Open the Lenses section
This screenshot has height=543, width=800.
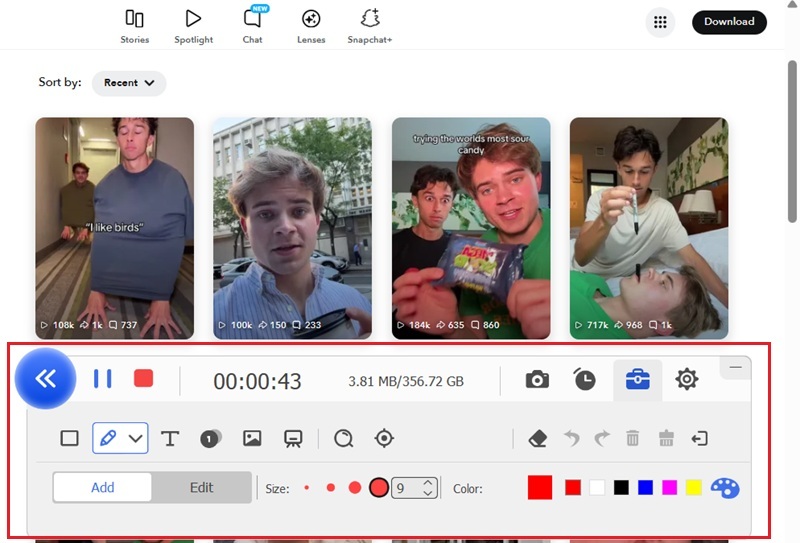pos(311,27)
